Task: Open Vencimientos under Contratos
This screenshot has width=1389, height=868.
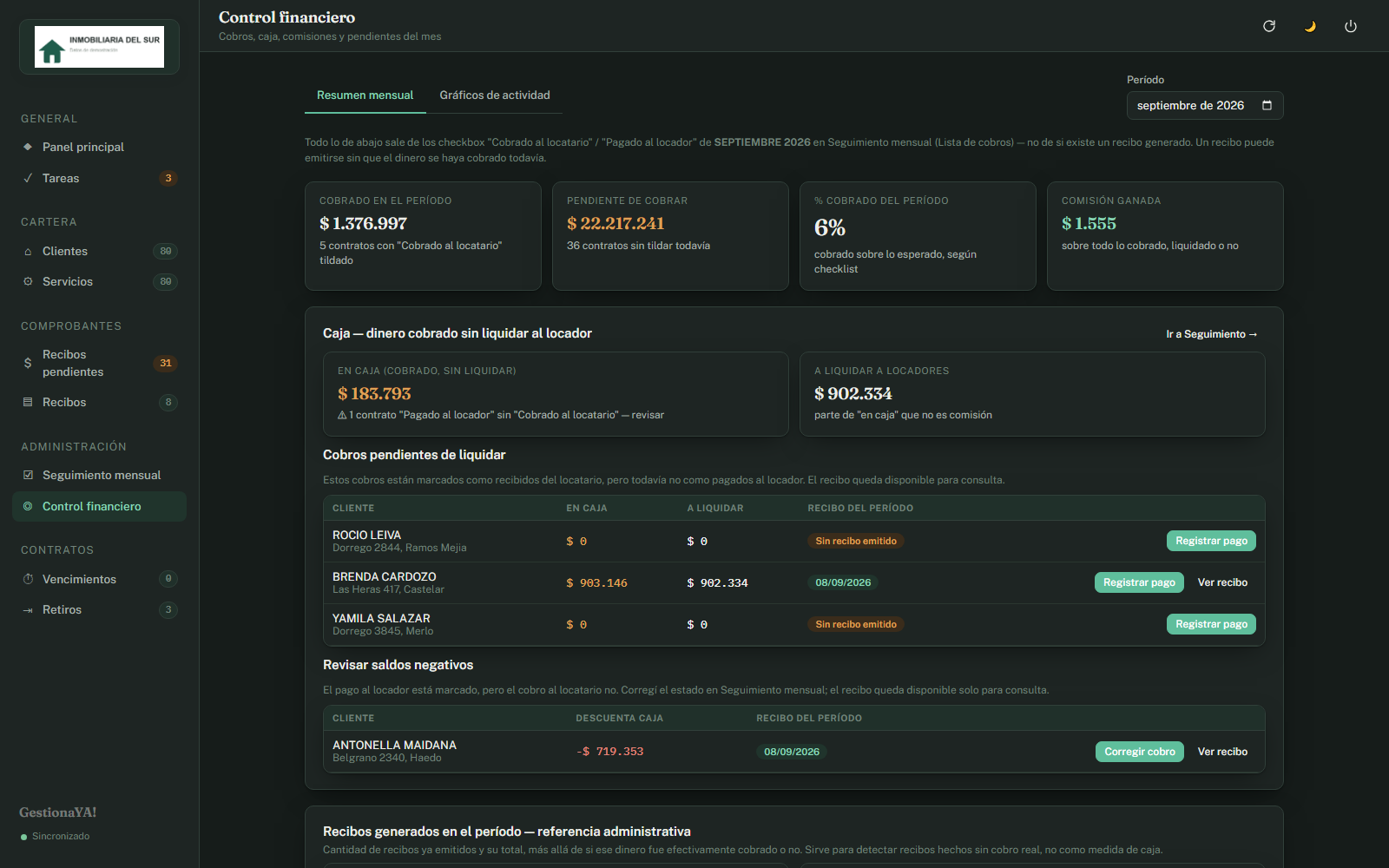Action: click(x=99, y=579)
